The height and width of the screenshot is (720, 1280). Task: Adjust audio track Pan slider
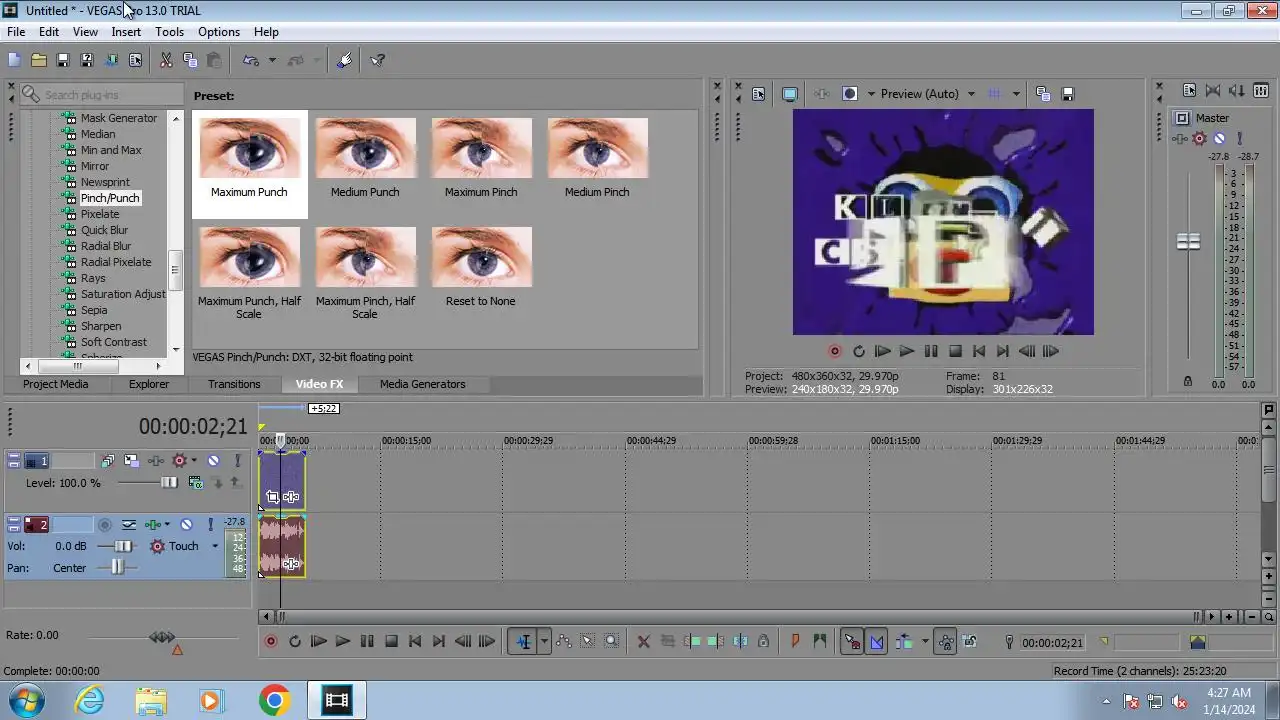[116, 567]
